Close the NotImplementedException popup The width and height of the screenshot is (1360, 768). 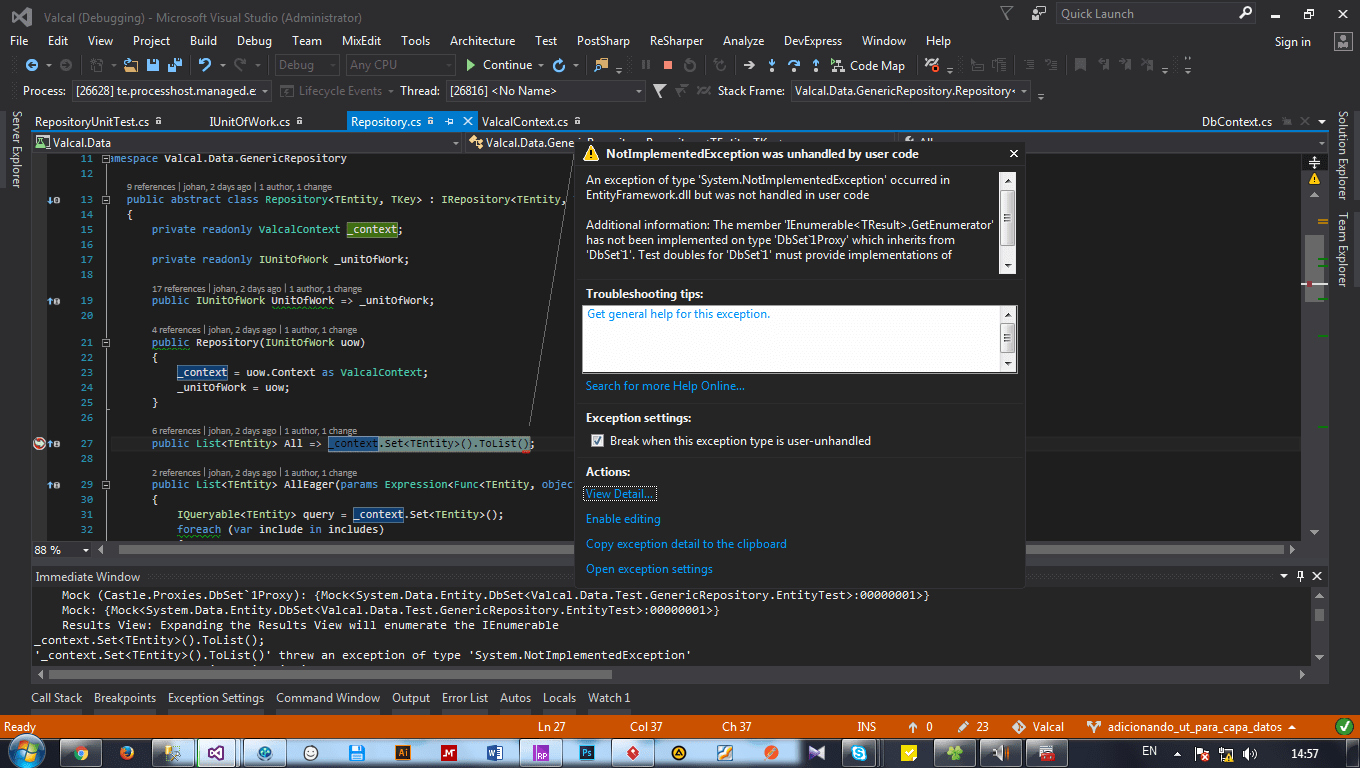pos(1013,154)
